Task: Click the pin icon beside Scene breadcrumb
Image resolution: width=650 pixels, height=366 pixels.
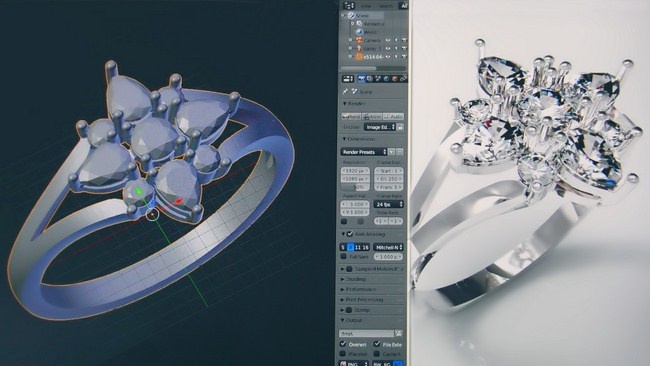Action: (345, 92)
